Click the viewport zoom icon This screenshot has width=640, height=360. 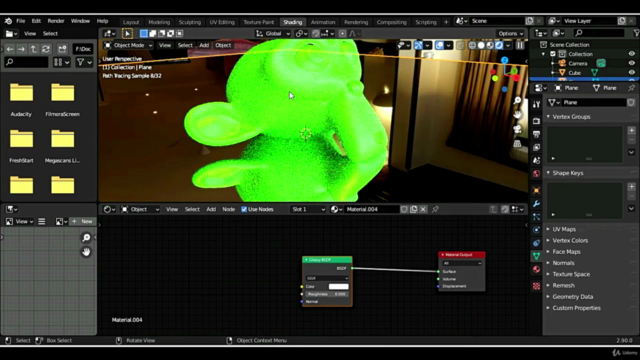[x=517, y=100]
